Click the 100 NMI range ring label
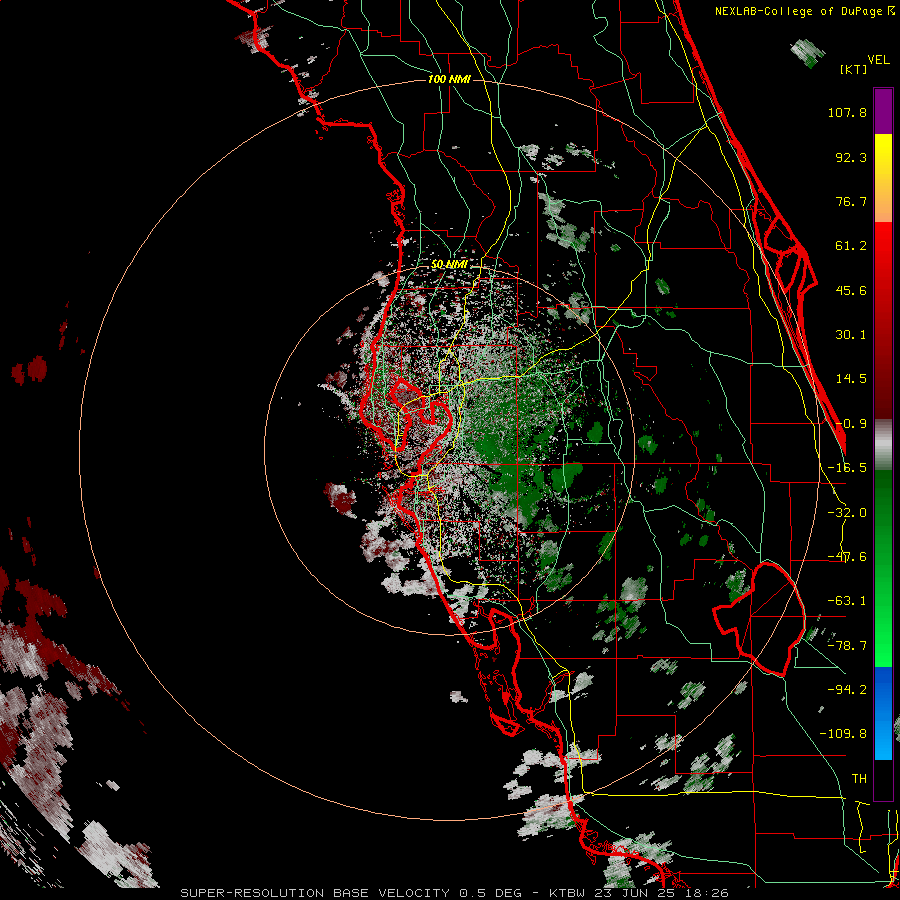The image size is (900, 900). pyautogui.click(x=449, y=79)
